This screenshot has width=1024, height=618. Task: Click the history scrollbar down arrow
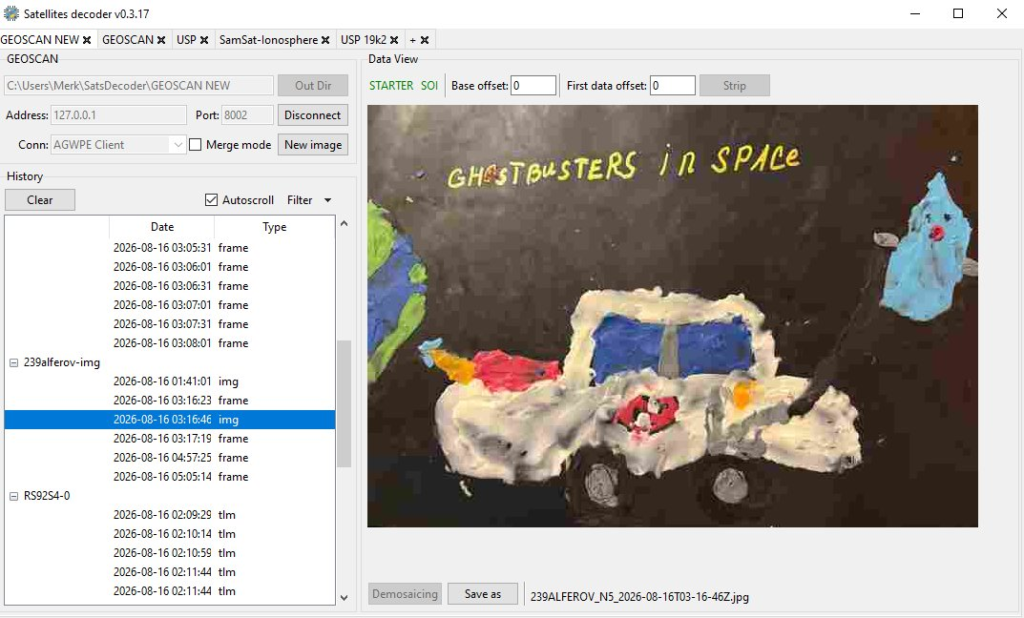point(344,598)
